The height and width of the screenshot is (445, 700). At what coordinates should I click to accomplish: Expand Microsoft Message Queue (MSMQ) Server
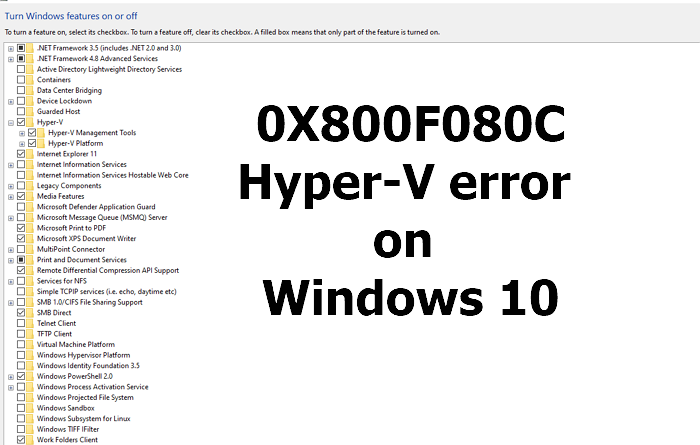click(x=11, y=218)
